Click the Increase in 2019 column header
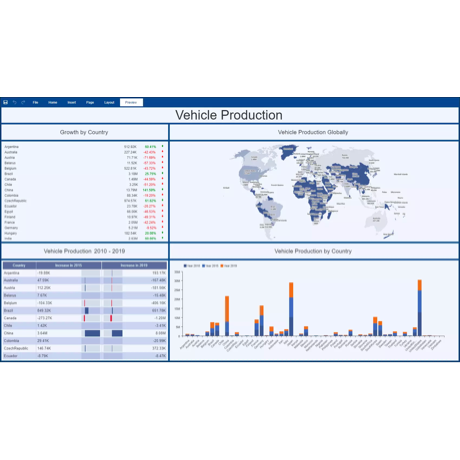The height and width of the screenshot is (460, 460). click(x=134, y=265)
